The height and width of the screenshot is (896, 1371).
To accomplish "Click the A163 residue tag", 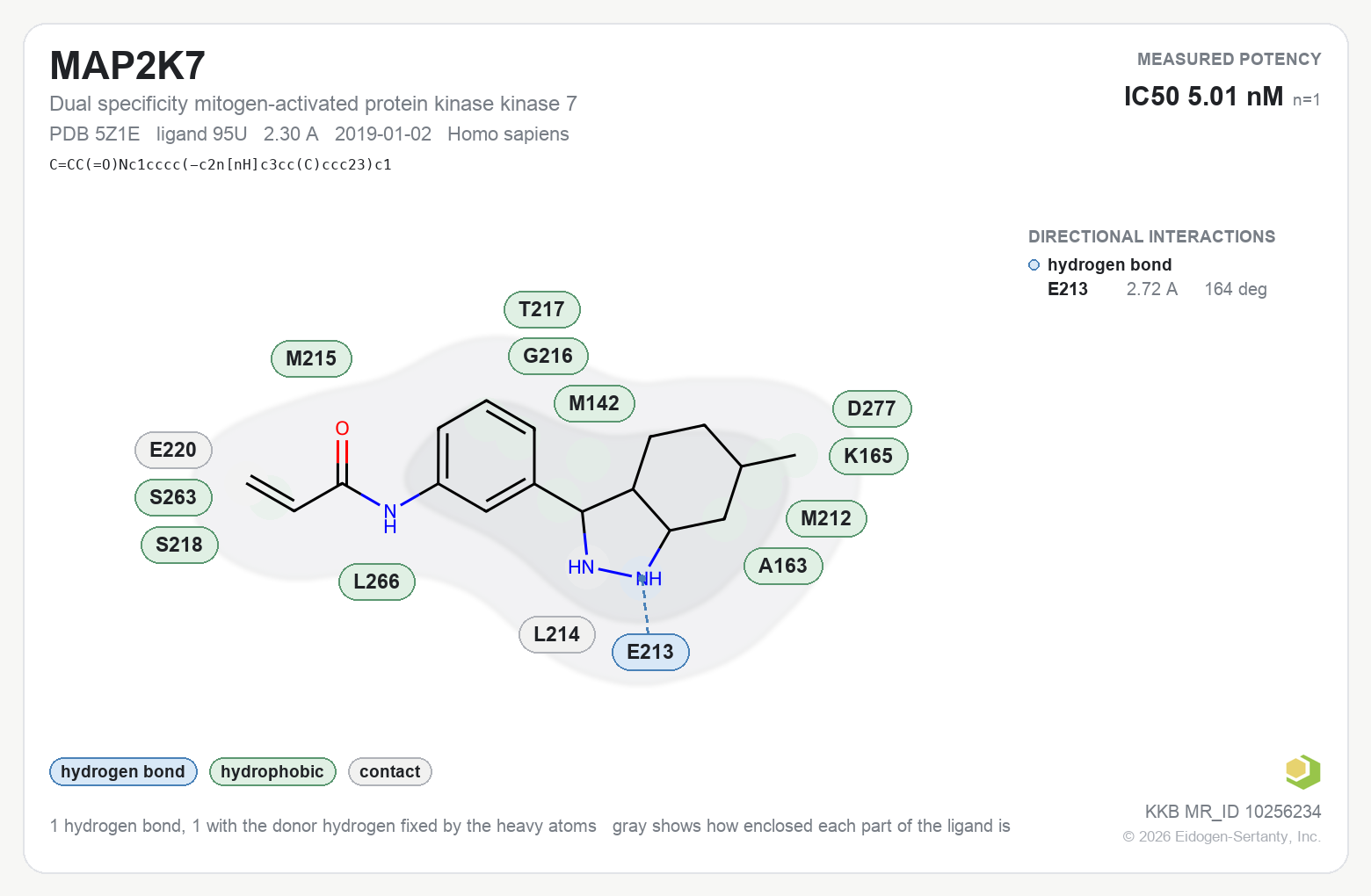I will [x=783, y=566].
